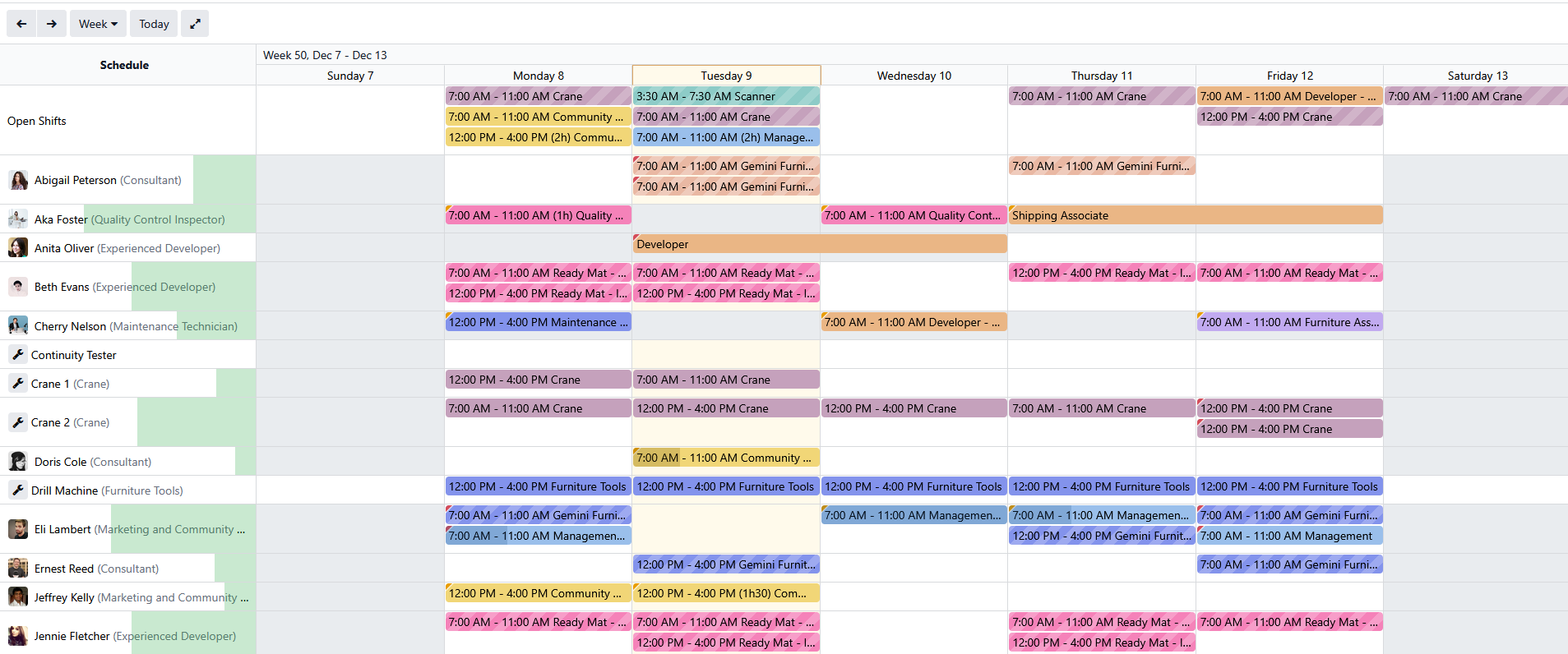Click Eli Lambert's avatar picture
1568x654 pixels.
point(18,529)
